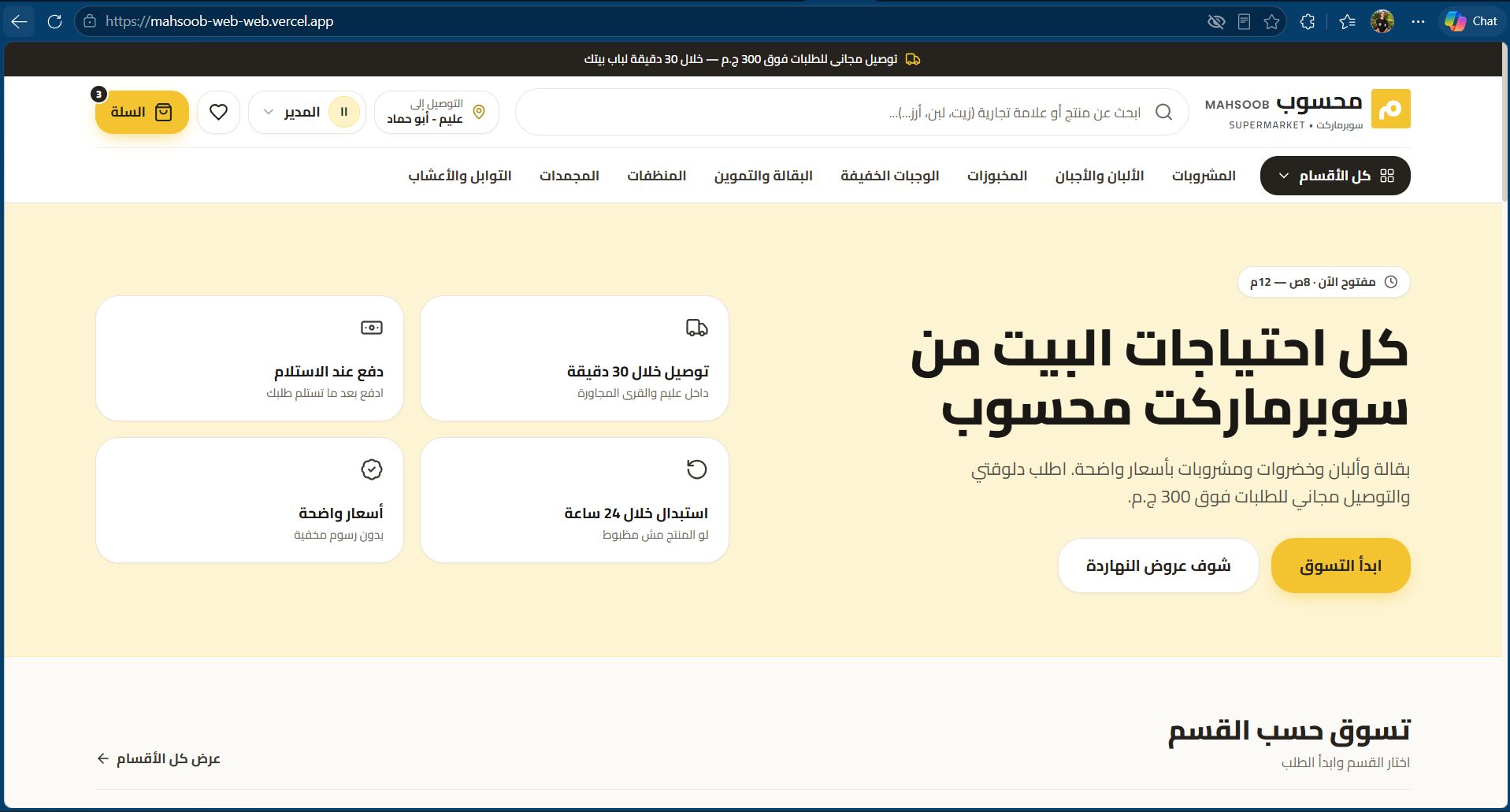This screenshot has height=812, width=1510.
Task: Click شوف عروض النهاردة button
Action: click(1159, 565)
